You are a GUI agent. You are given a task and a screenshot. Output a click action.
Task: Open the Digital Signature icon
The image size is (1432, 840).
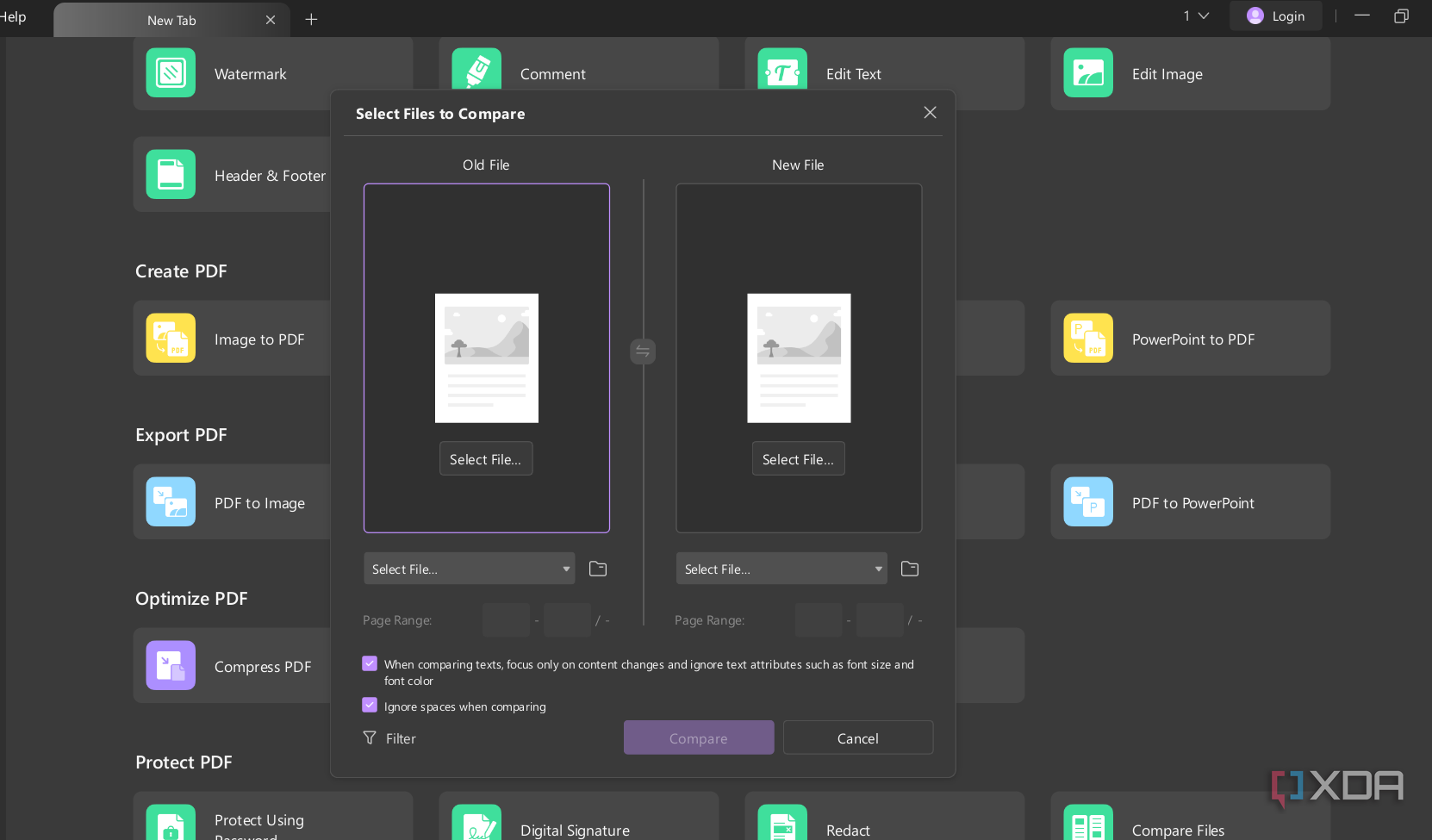tap(476, 823)
